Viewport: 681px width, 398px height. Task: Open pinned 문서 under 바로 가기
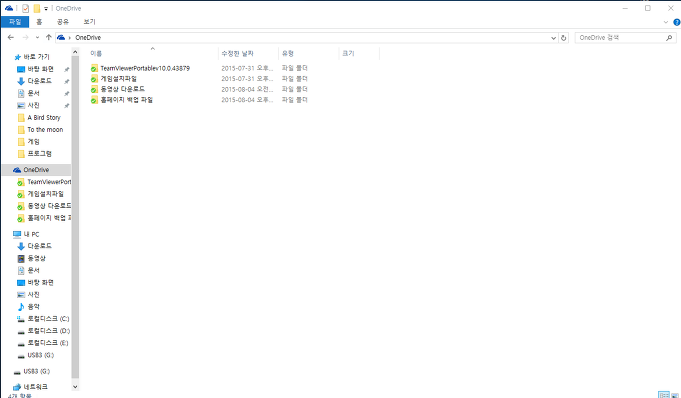(33, 93)
